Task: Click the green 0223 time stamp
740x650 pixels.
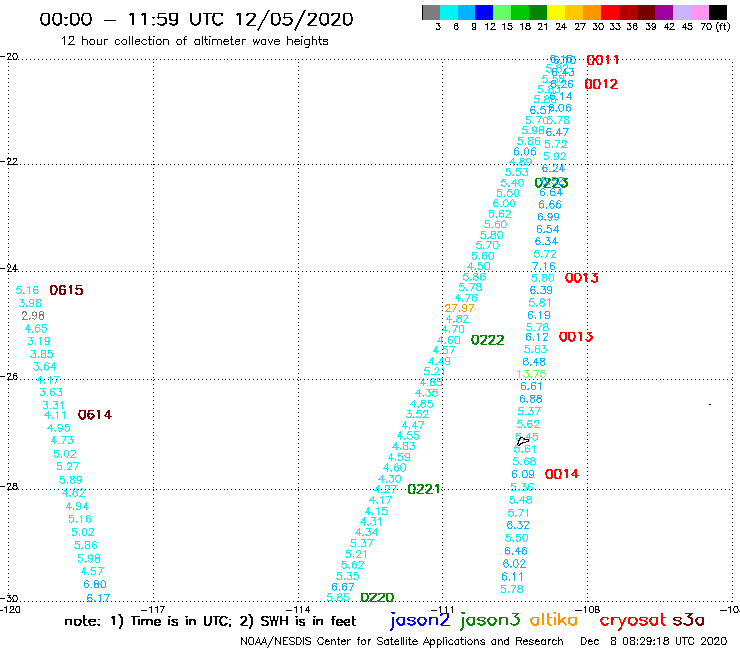Action: pyautogui.click(x=551, y=183)
